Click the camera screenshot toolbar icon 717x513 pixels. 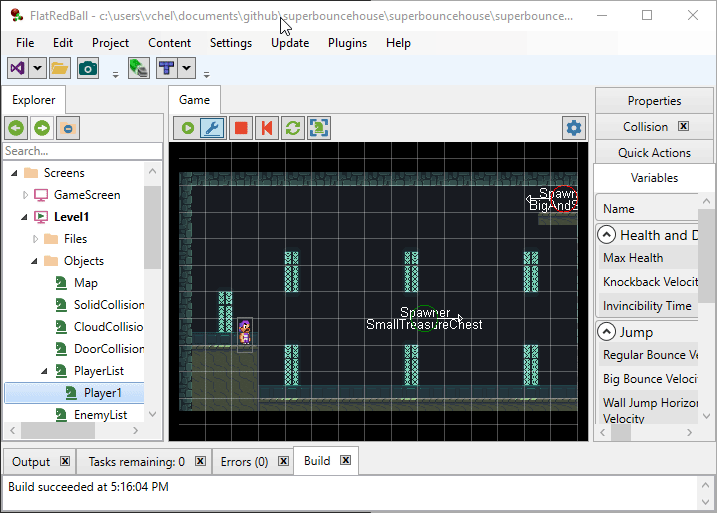coord(88,69)
